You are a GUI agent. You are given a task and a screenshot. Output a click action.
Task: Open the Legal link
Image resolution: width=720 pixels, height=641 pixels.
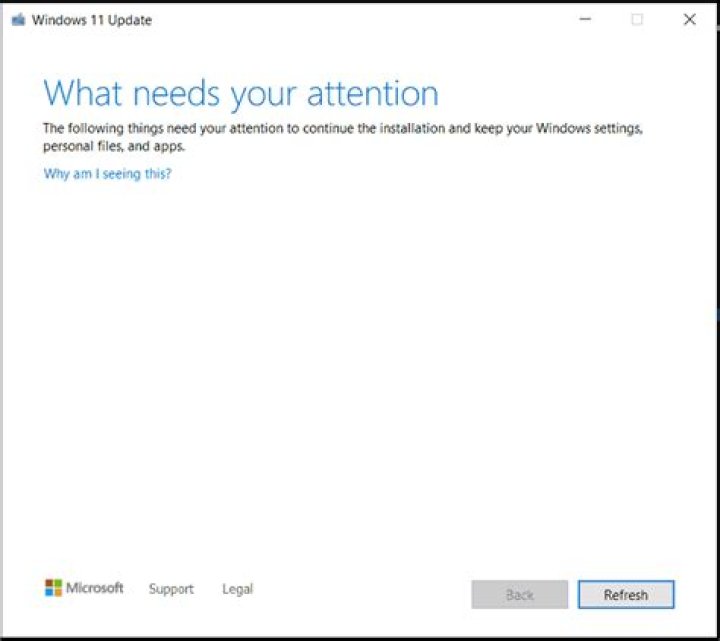point(237,589)
